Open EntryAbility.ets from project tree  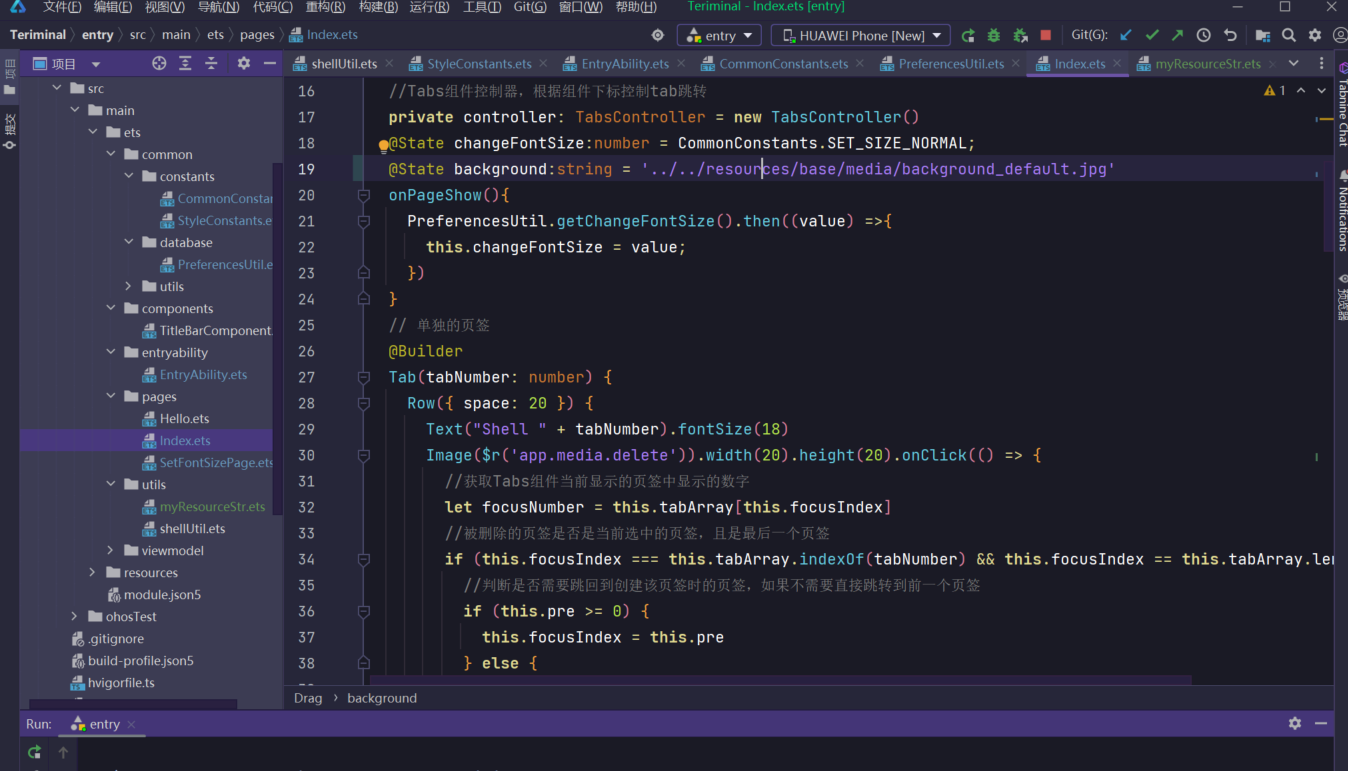(203, 374)
